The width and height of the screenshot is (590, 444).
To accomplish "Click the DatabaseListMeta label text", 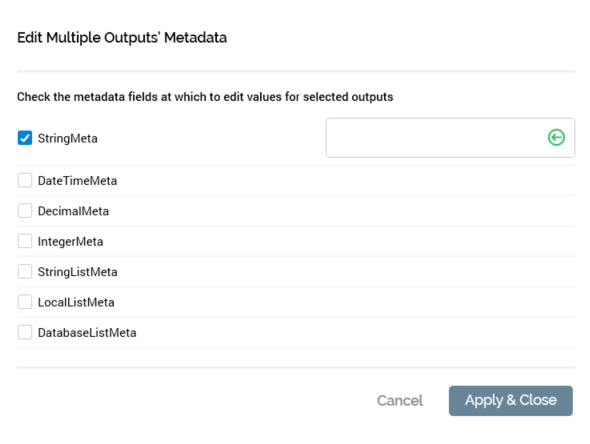I will 87,333.
